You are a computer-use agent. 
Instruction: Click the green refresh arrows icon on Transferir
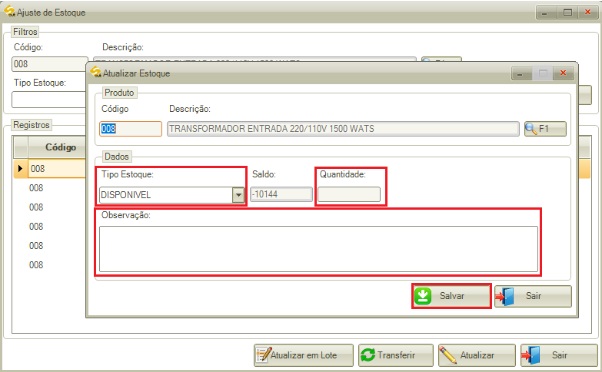point(368,355)
